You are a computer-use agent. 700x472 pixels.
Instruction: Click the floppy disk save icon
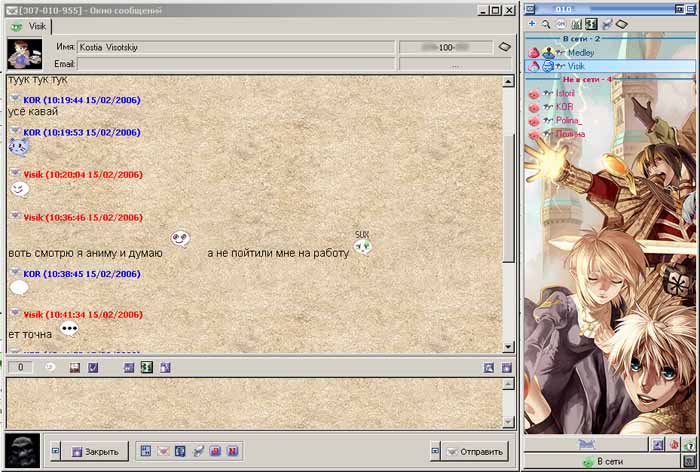(x=74, y=368)
